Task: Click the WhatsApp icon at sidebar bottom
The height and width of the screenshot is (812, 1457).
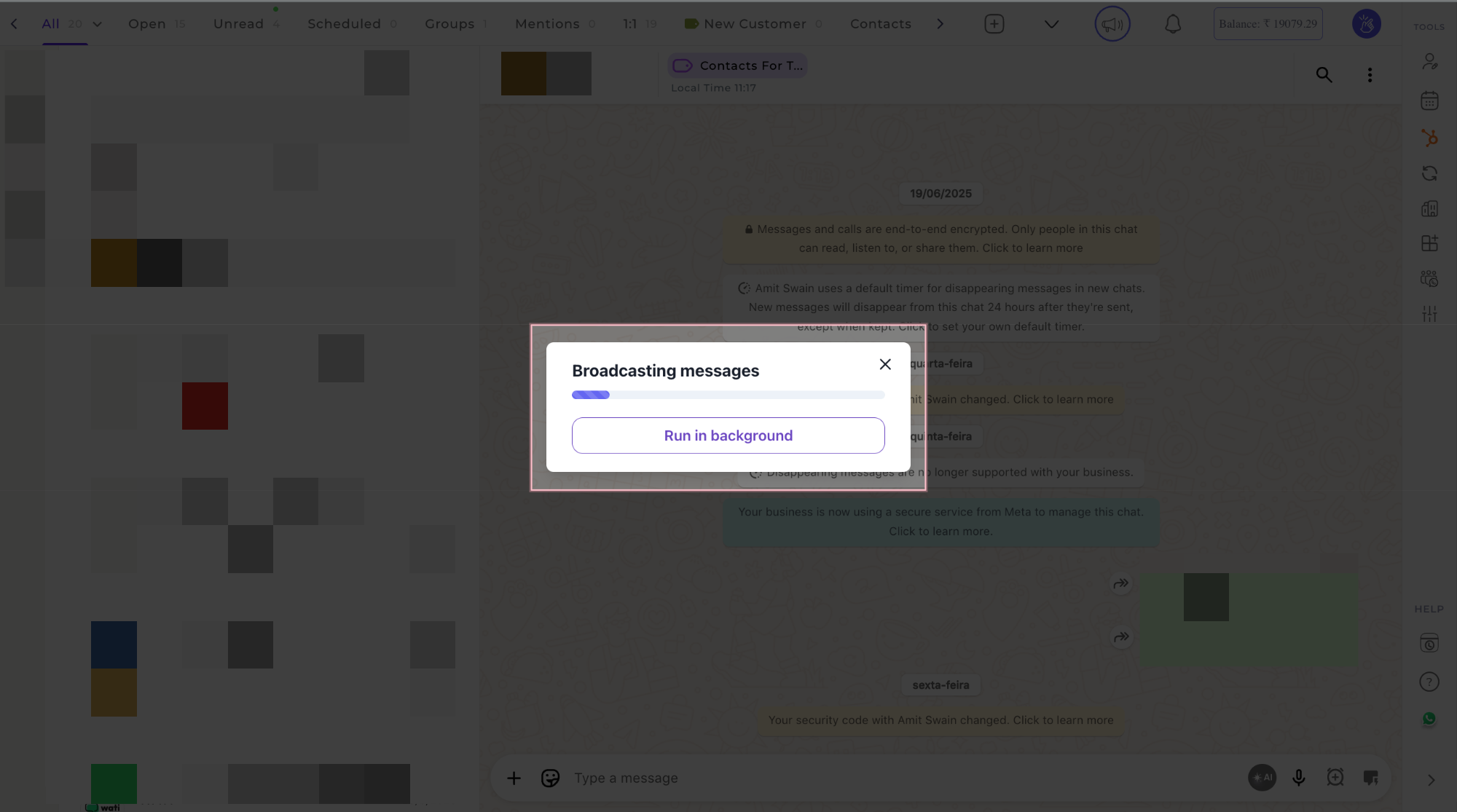Action: (x=1429, y=720)
